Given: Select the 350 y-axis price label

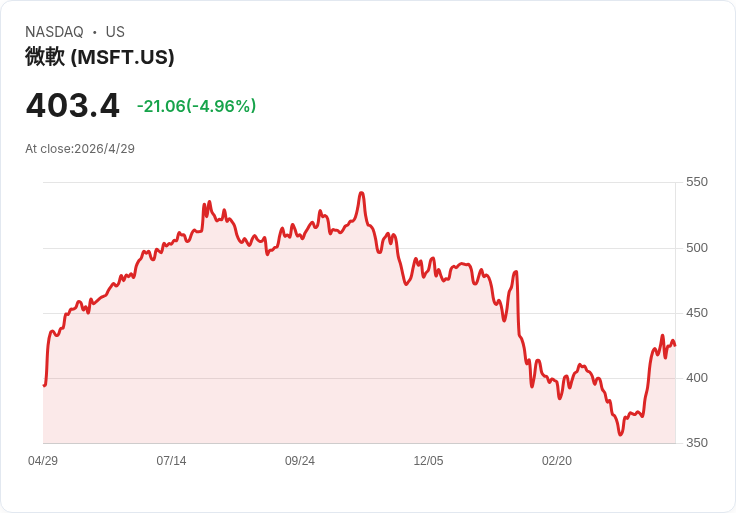Looking at the screenshot, I should click(696, 443).
